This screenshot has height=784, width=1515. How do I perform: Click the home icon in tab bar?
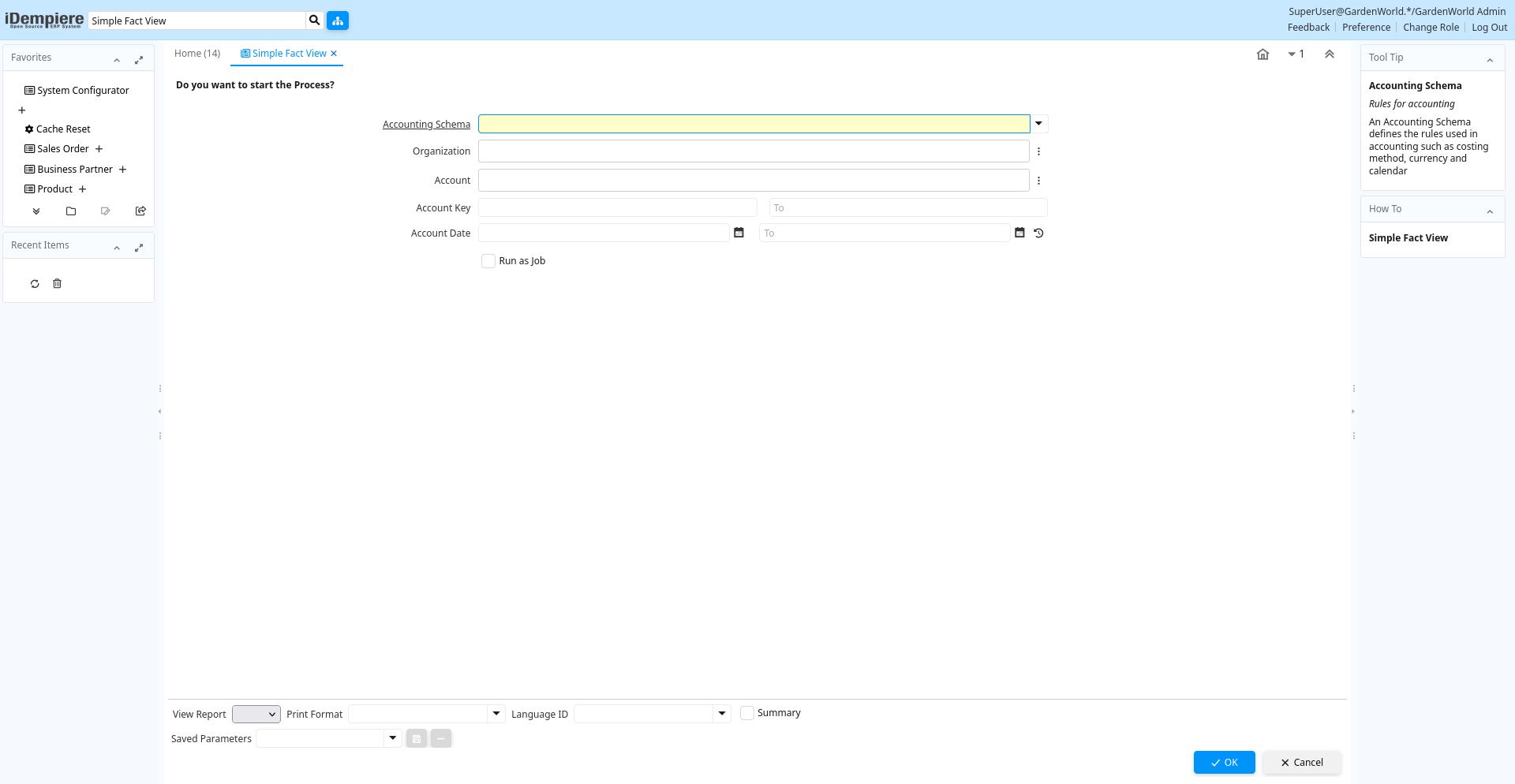click(1262, 54)
